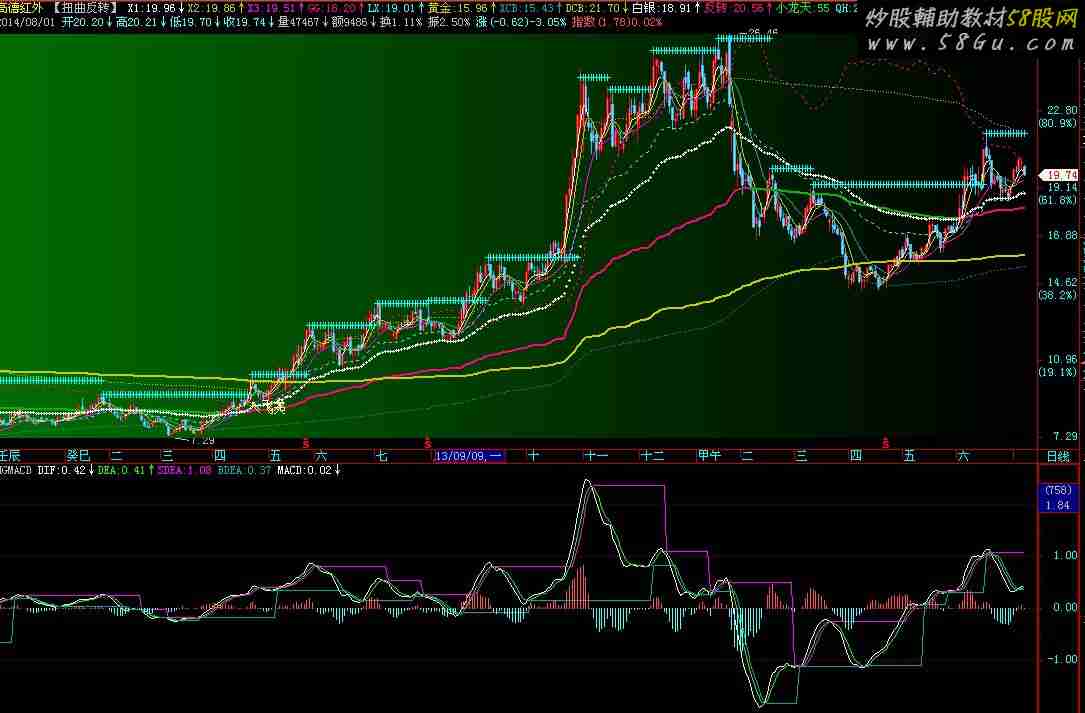Click the current price tag 19.74 on the axis
The height and width of the screenshot is (713, 1085).
1062,175
